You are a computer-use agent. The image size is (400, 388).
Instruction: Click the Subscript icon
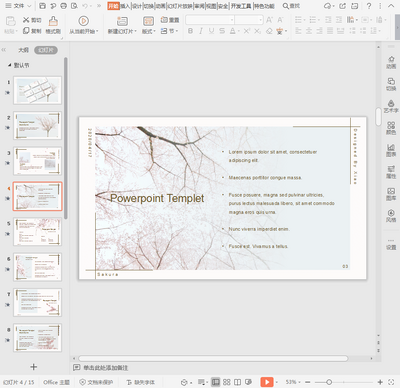[257, 31]
